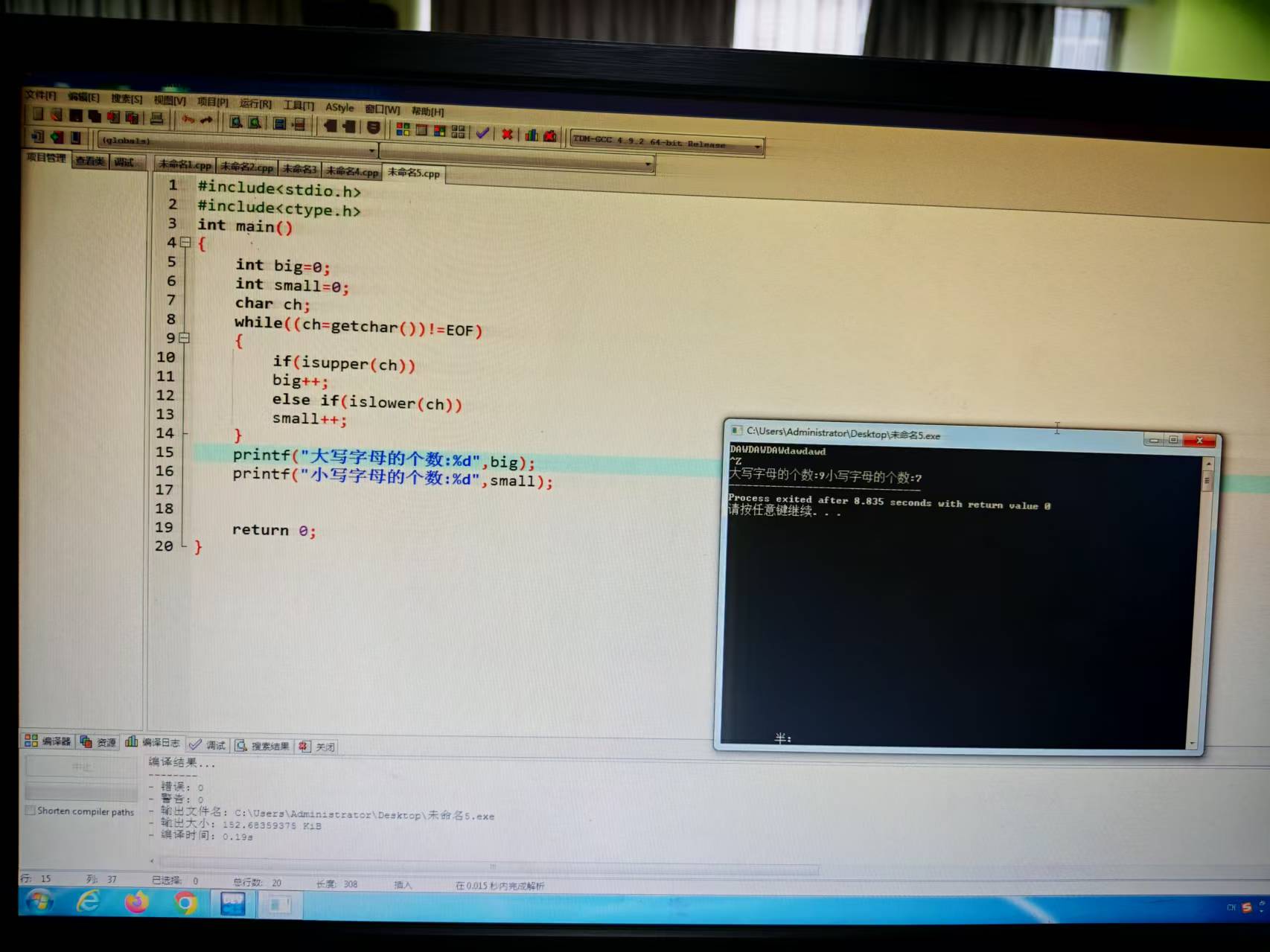The width and height of the screenshot is (1270, 952).
Task: Click the console window scrollbar down arrow
Action: 1192,743
